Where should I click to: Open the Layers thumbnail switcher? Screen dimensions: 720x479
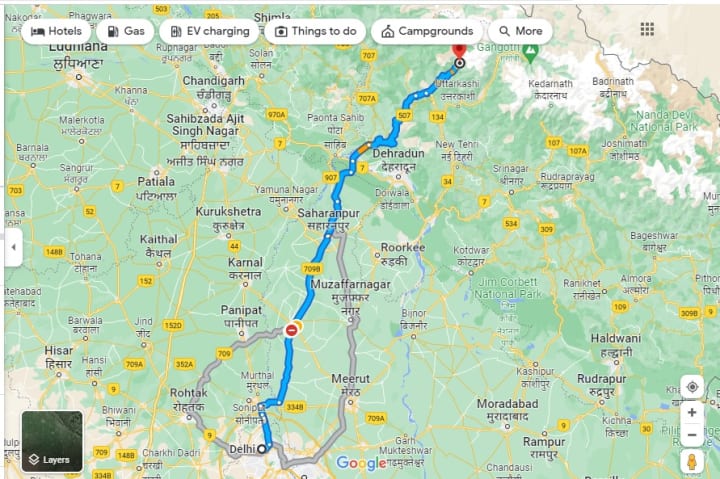point(52,441)
